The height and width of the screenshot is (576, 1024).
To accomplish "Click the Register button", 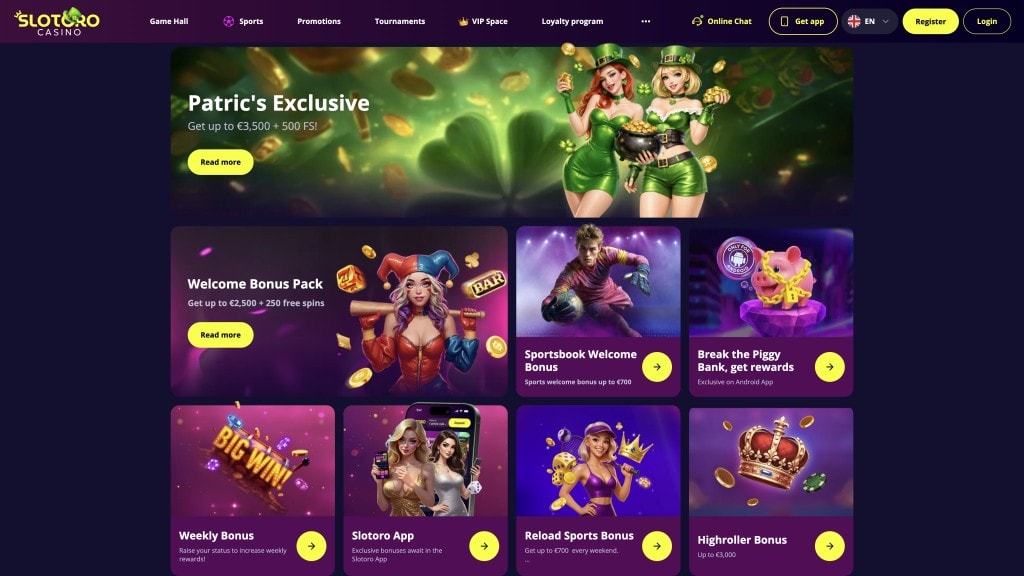I will click(x=930, y=22).
